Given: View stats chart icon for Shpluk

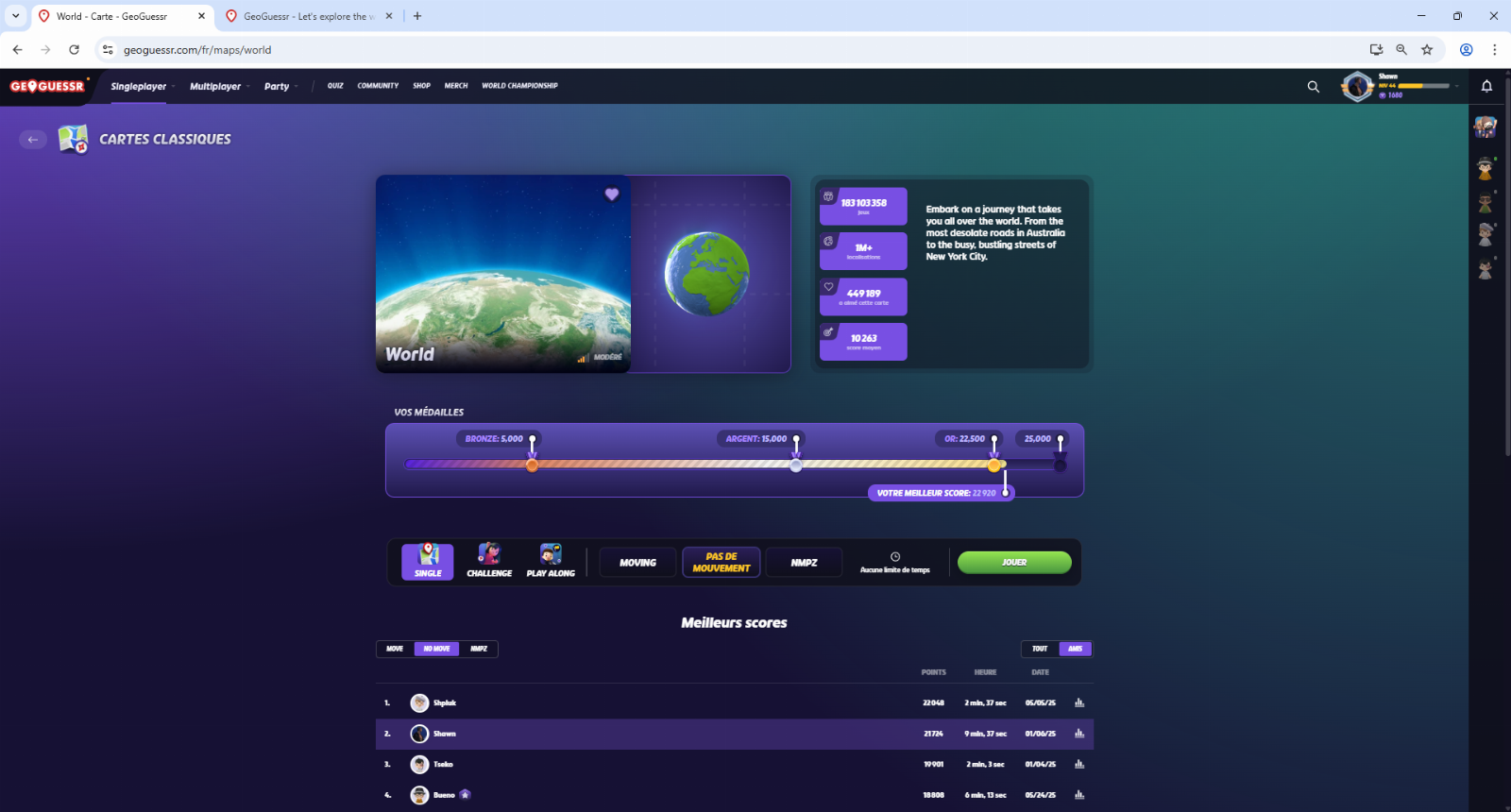Looking at the screenshot, I should [x=1079, y=702].
